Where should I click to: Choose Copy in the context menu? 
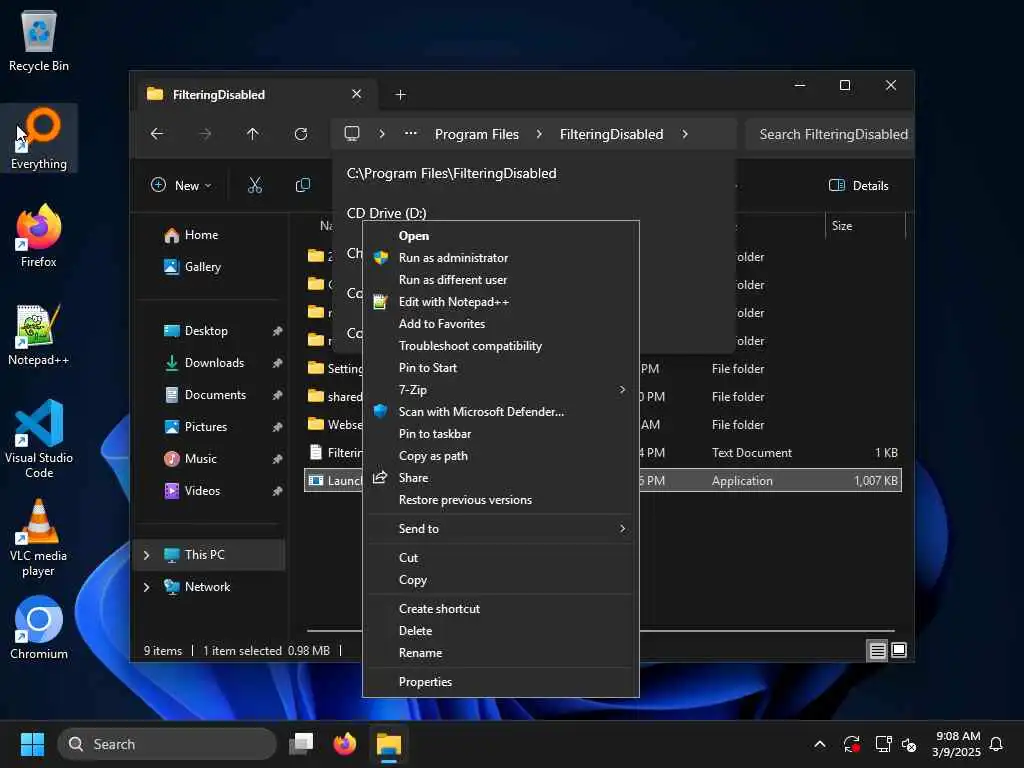(500, 580)
